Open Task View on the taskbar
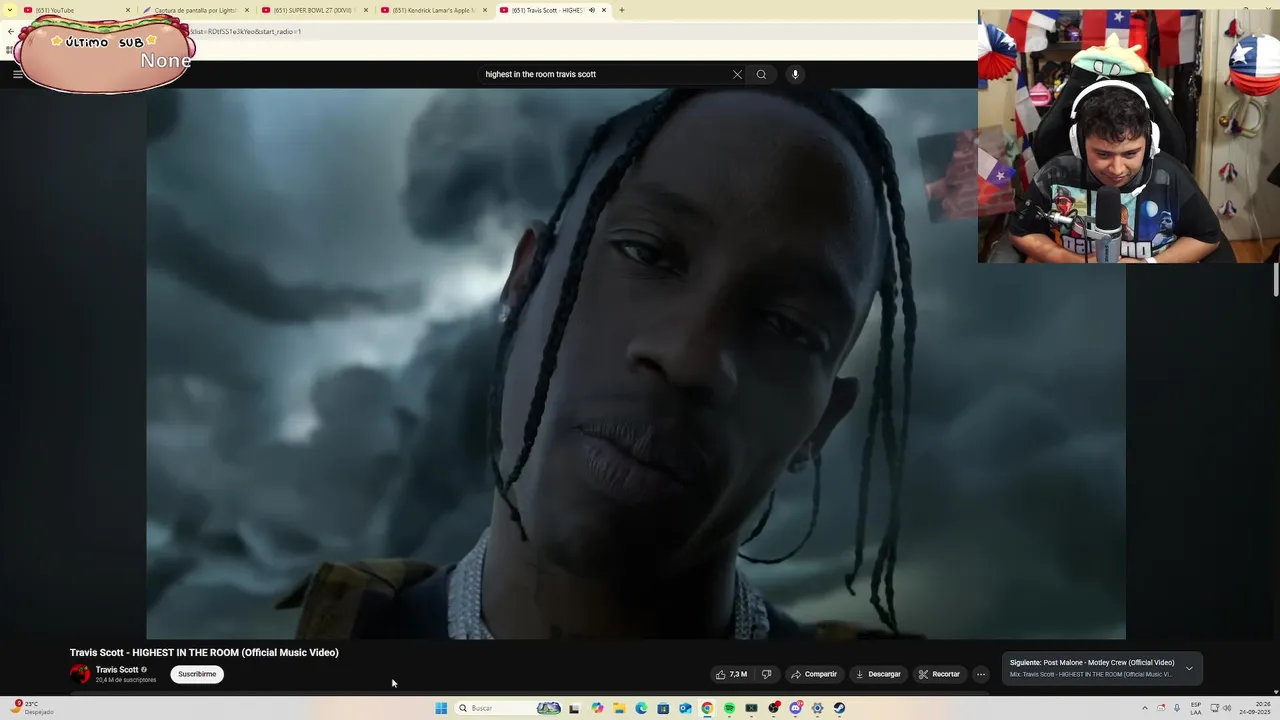 pos(574,708)
